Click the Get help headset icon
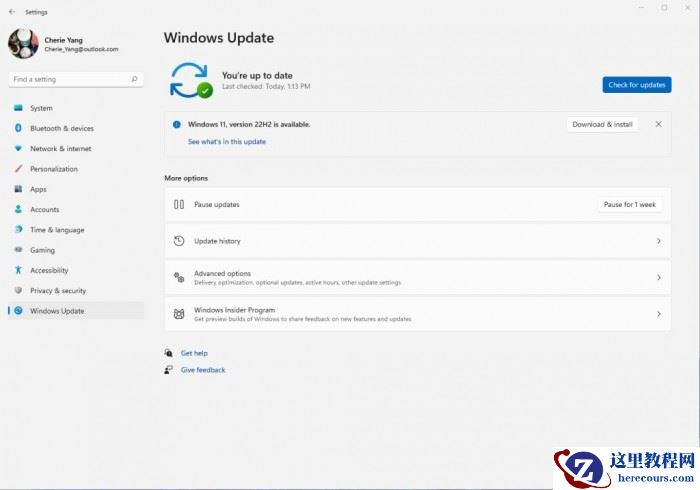 (168, 353)
